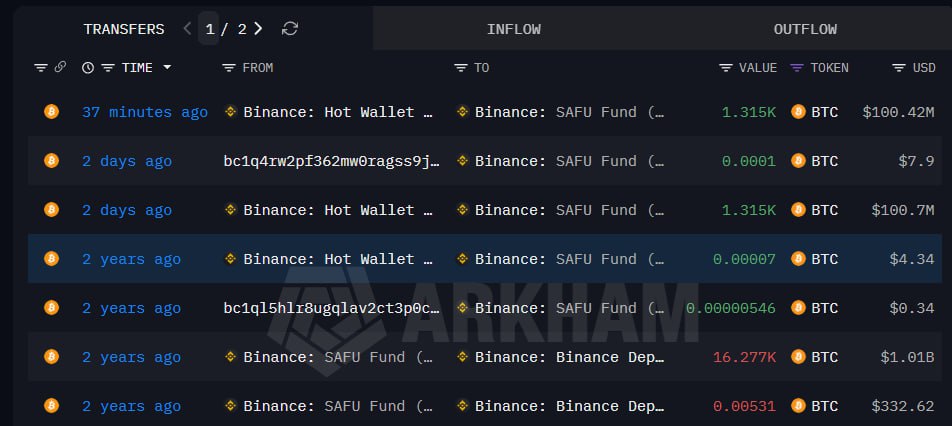This screenshot has height=426, width=952.
Task: Go to next transfers page
Action: click(259, 29)
